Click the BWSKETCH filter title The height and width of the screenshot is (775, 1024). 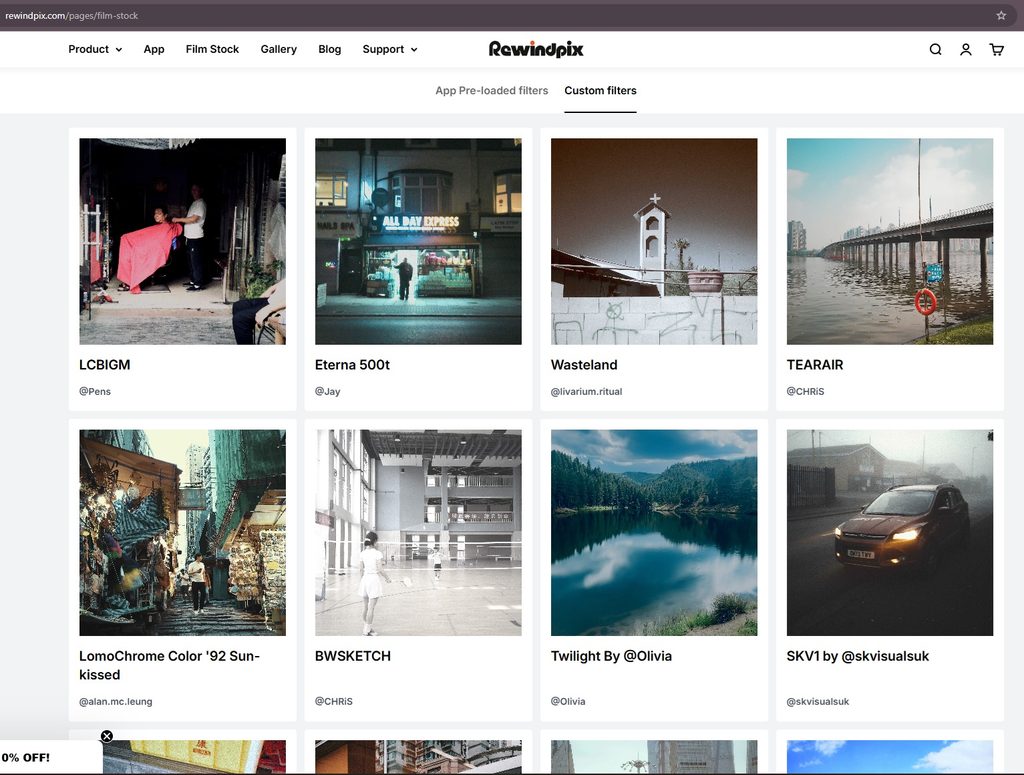tap(353, 656)
